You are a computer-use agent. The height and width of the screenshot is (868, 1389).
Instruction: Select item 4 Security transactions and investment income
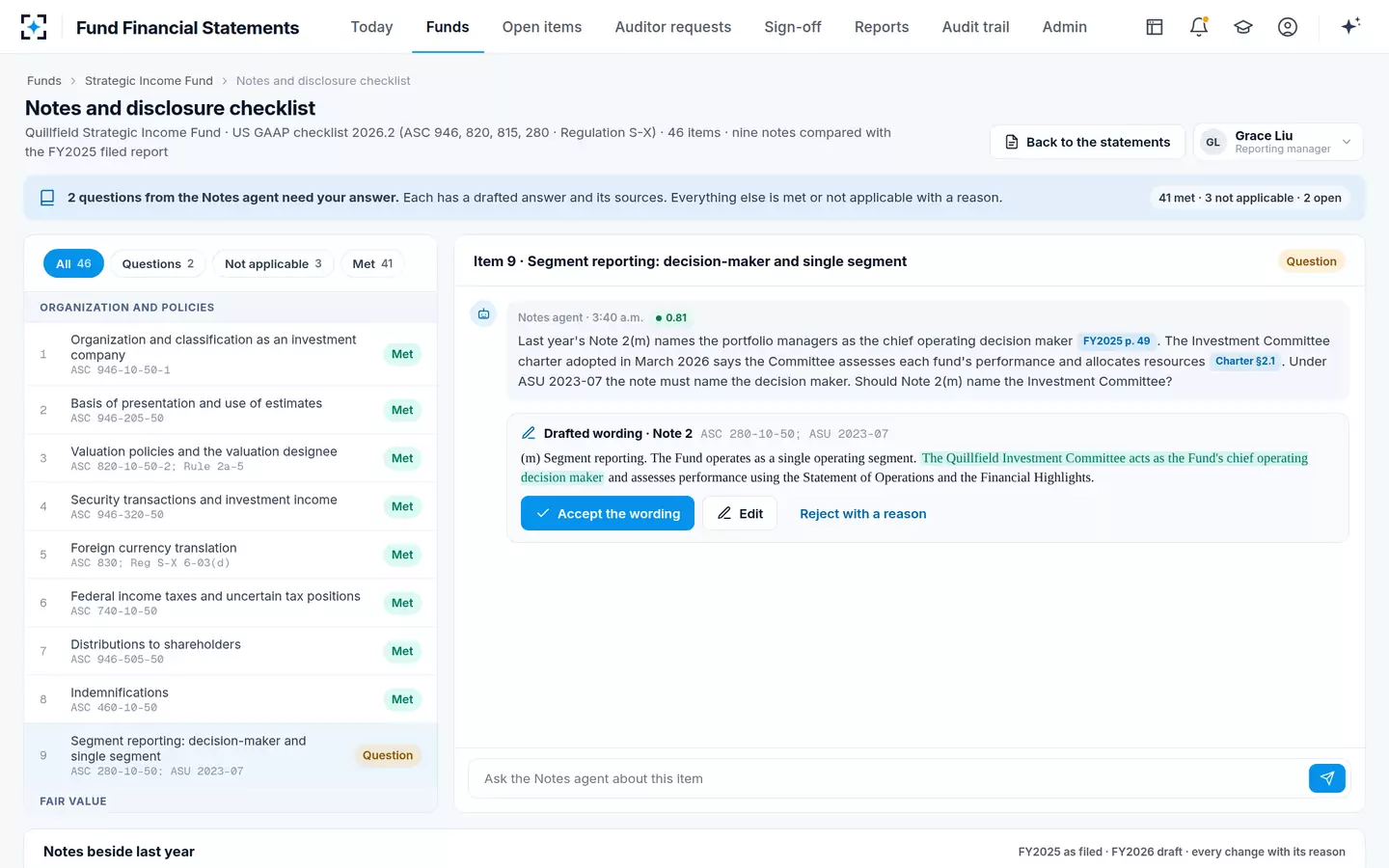(231, 506)
